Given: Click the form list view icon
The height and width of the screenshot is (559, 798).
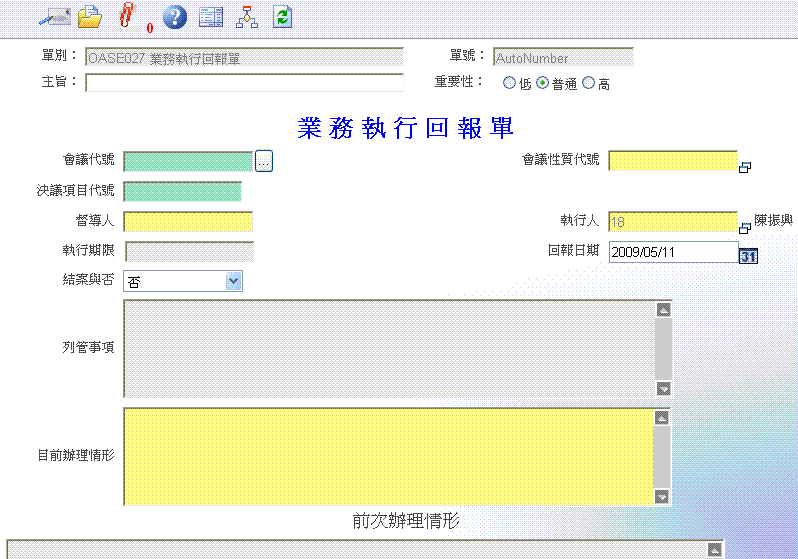Looking at the screenshot, I should point(210,16).
